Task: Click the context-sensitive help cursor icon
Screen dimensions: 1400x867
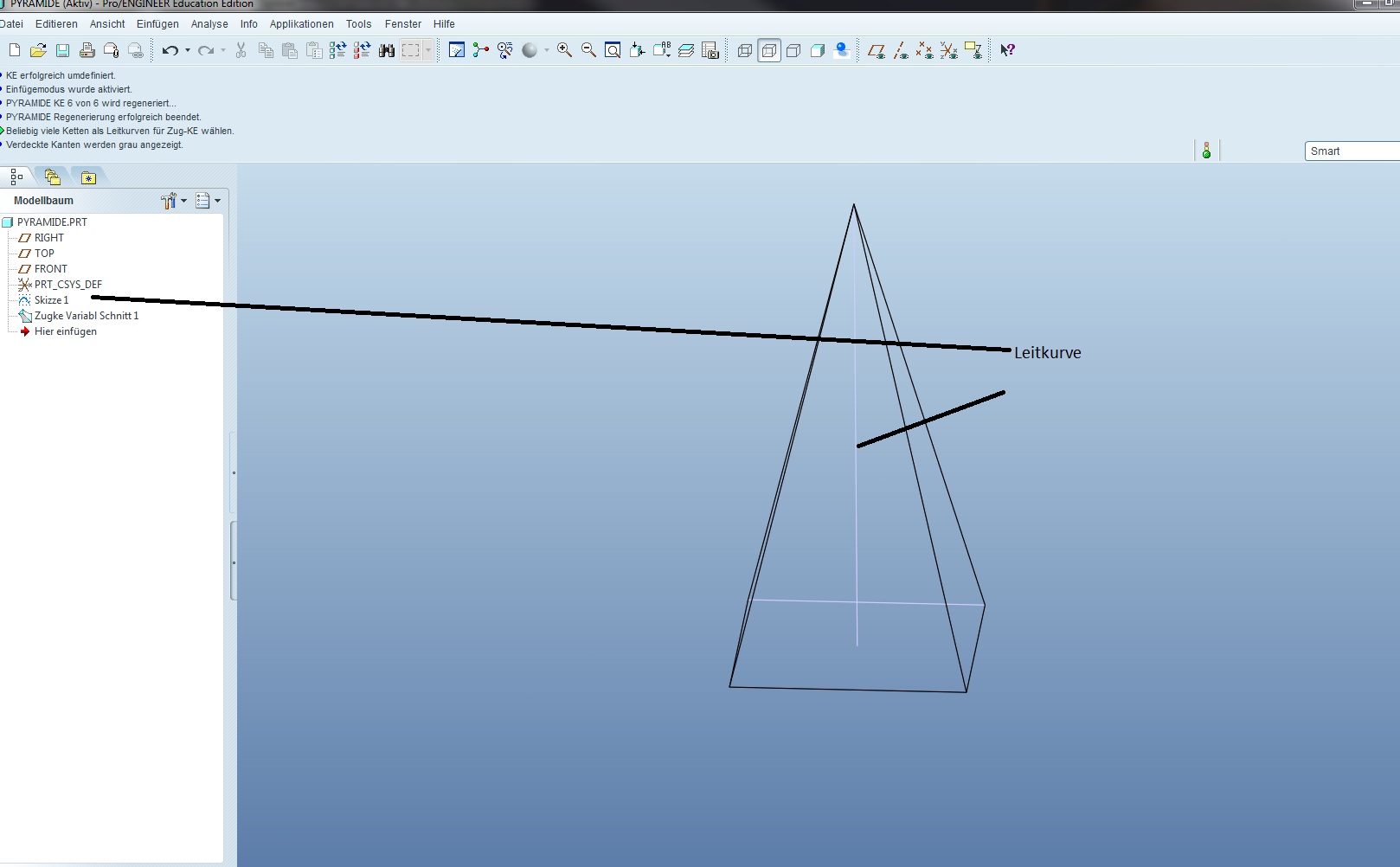Action: (x=1007, y=50)
